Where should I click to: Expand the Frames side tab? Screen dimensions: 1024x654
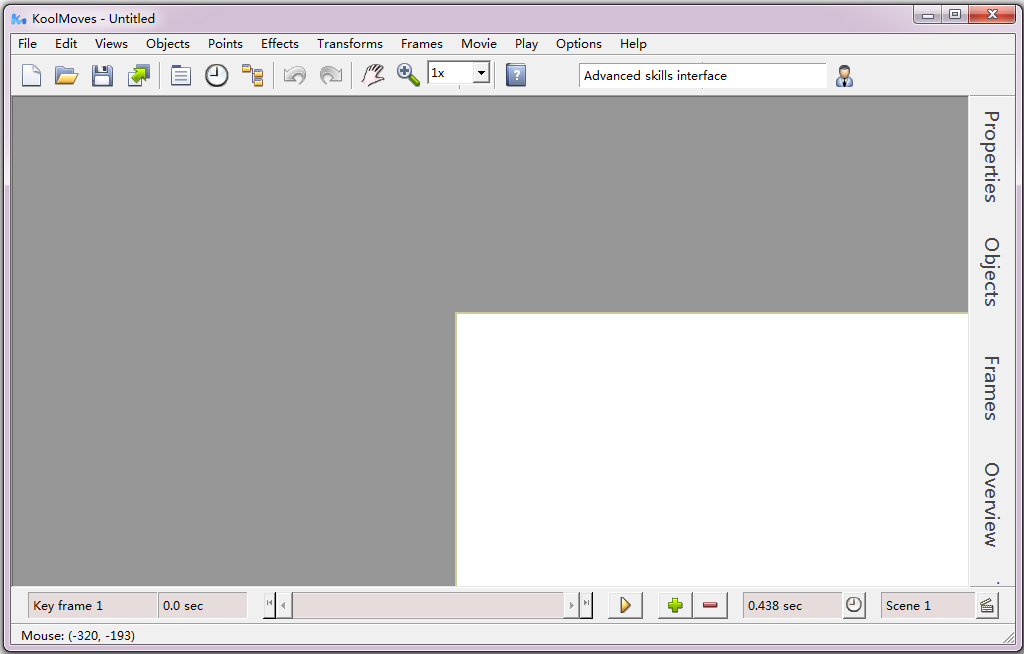point(991,388)
